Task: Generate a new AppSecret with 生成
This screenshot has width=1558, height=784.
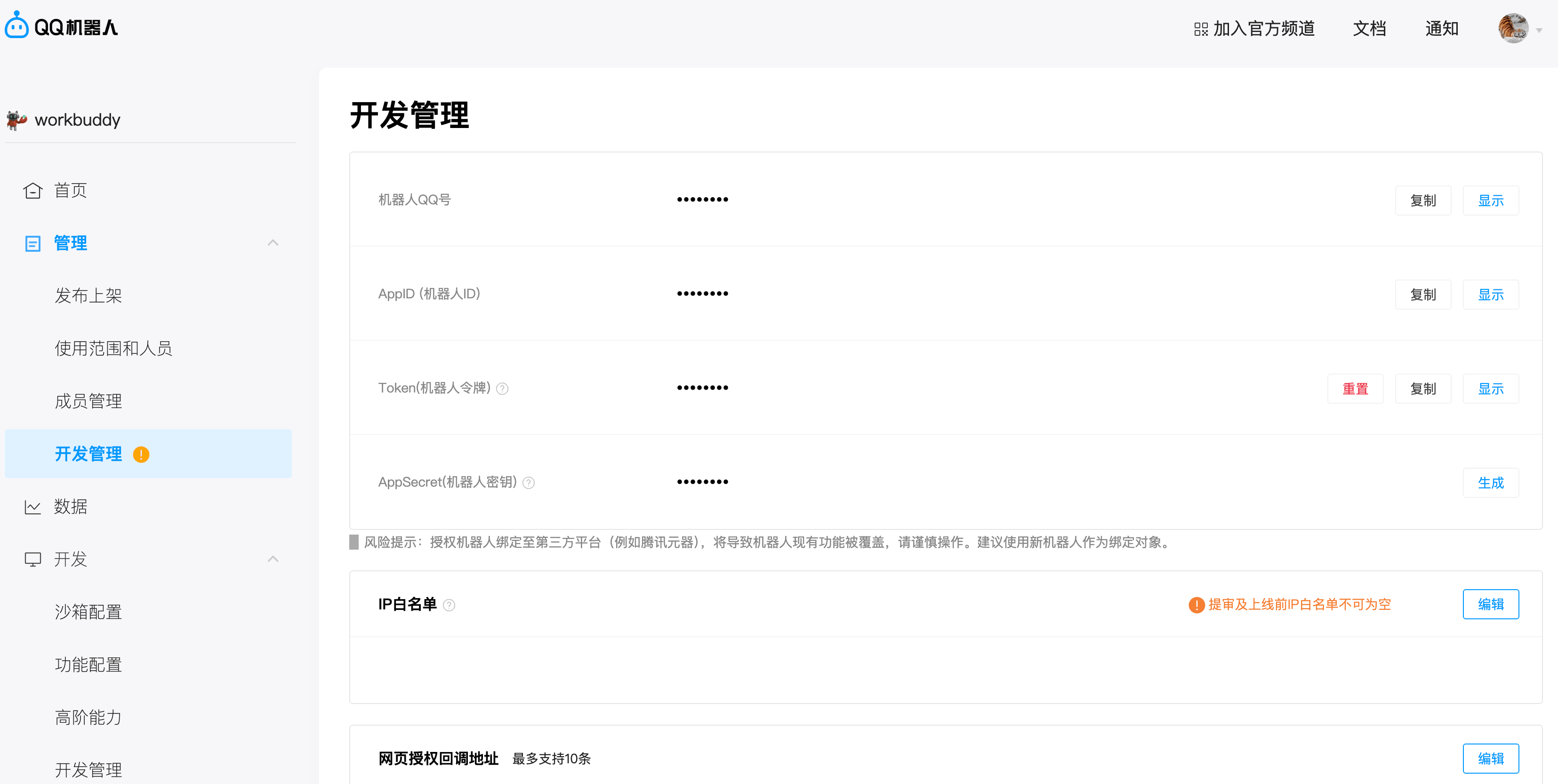Action: click(x=1491, y=482)
